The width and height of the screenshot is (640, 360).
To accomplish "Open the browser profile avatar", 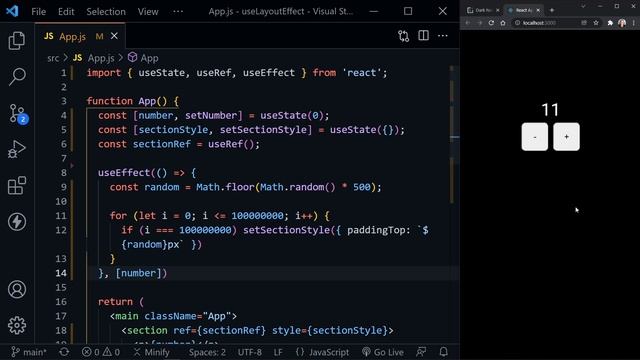I will (x=622, y=23).
